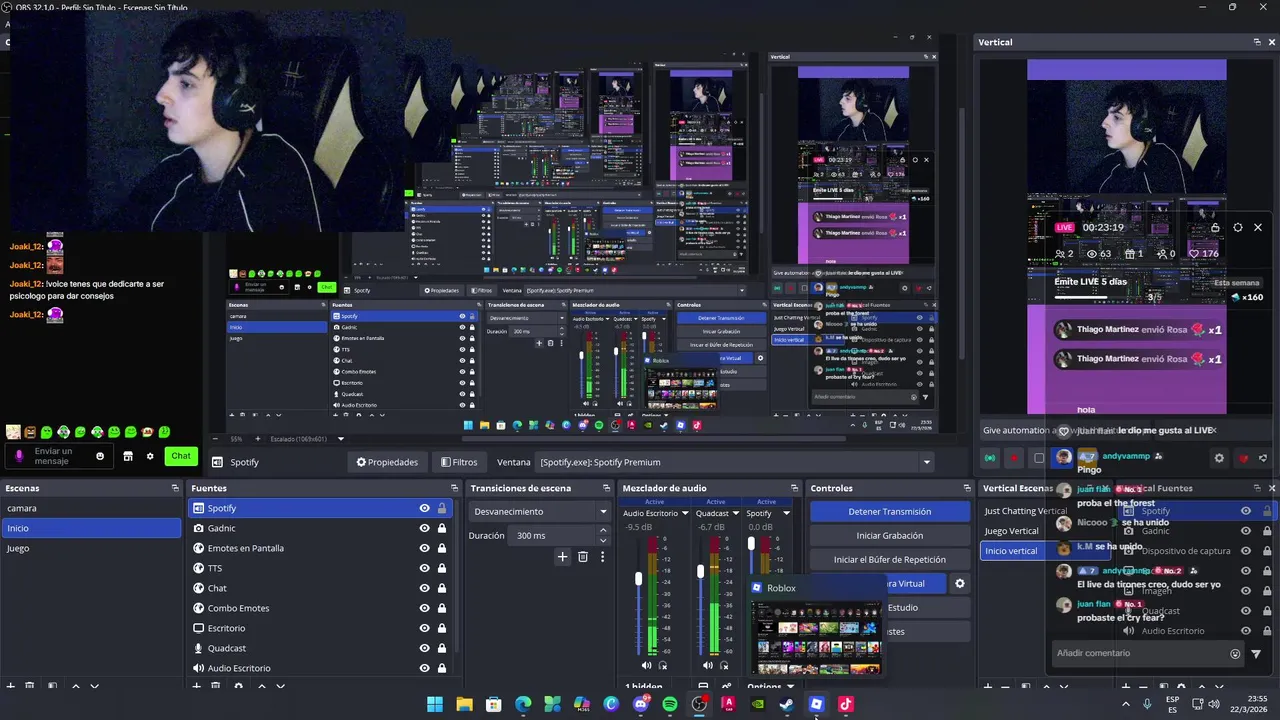
Task: Hide the Chat source in Fuentes
Action: coord(425,588)
